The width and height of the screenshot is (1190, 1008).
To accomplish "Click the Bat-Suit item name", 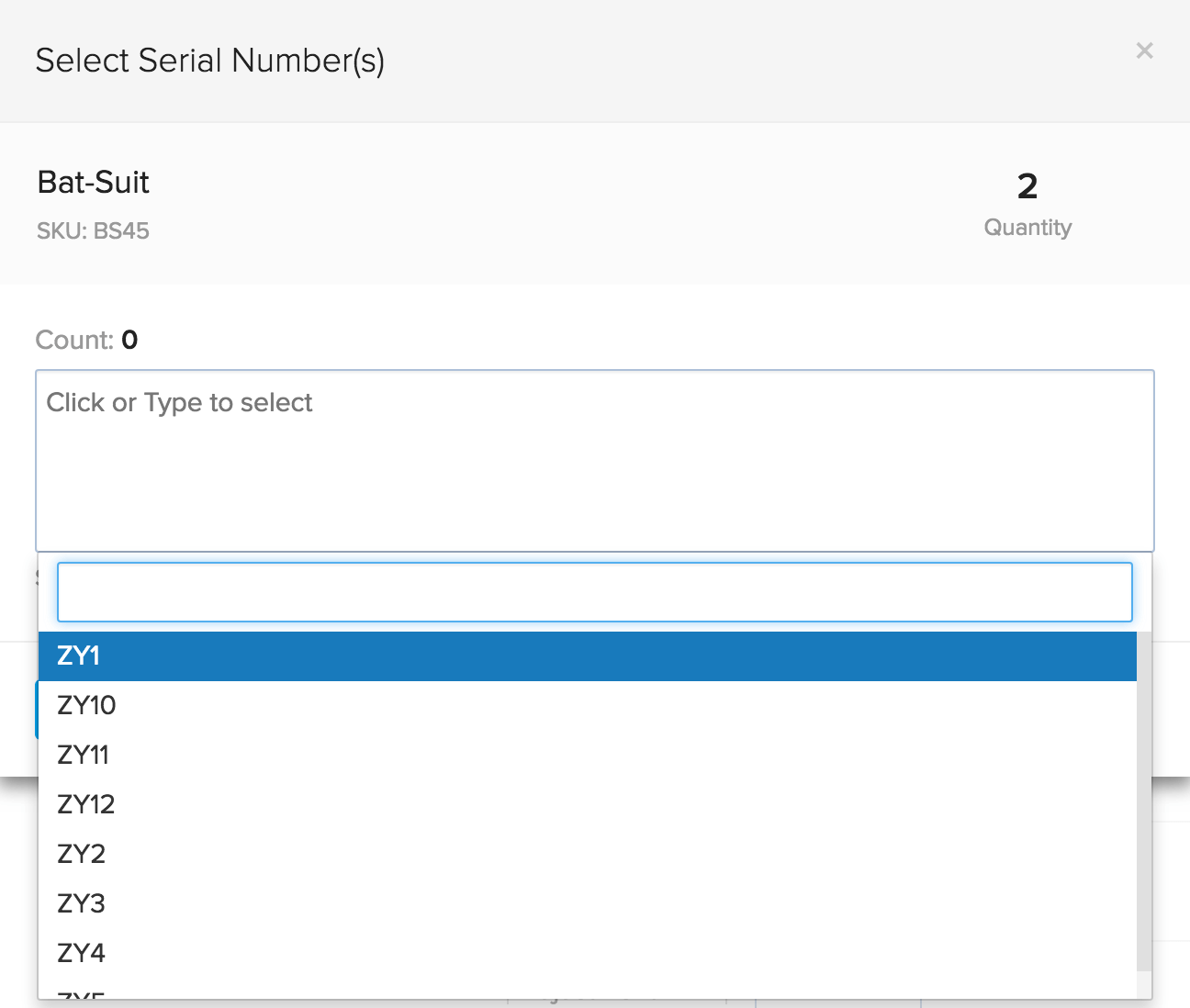I will [x=93, y=183].
